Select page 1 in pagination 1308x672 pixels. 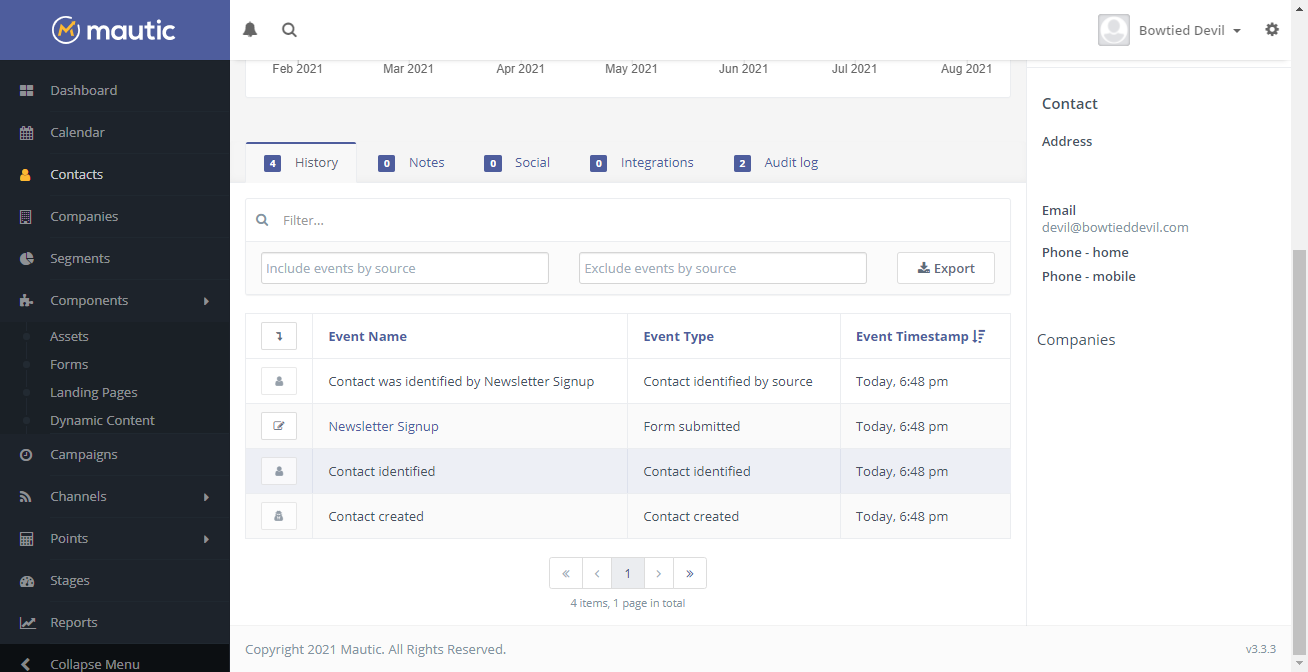point(628,573)
